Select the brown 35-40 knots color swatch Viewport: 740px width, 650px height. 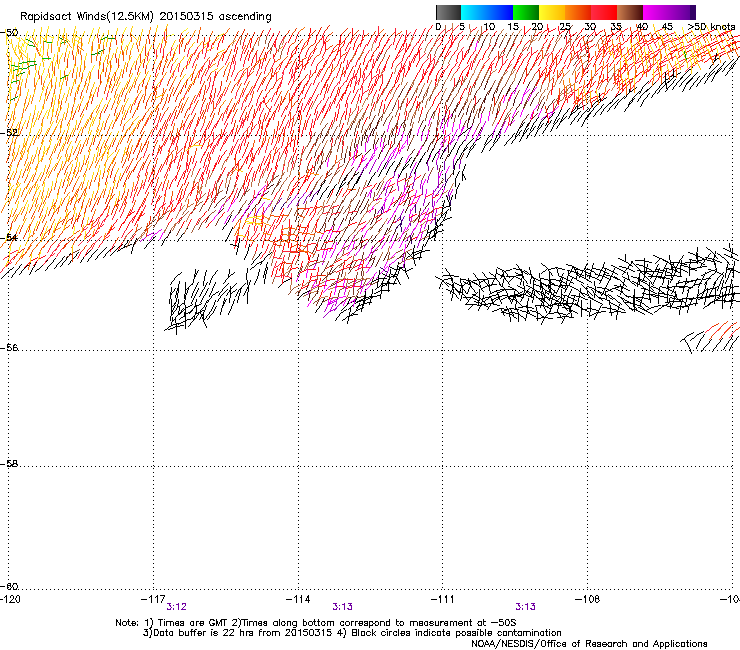coord(630,12)
